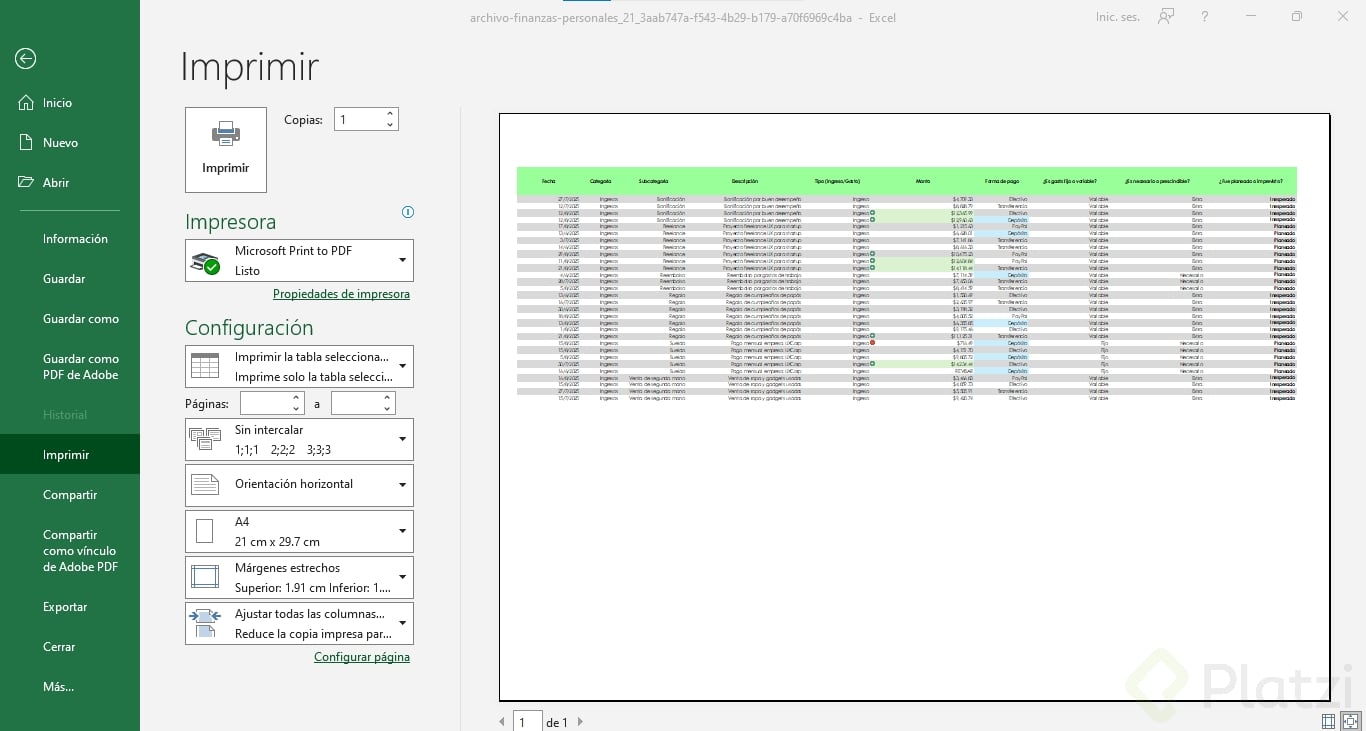Click the printer icon Imprimir button
The image size is (1366, 731).
(226, 150)
